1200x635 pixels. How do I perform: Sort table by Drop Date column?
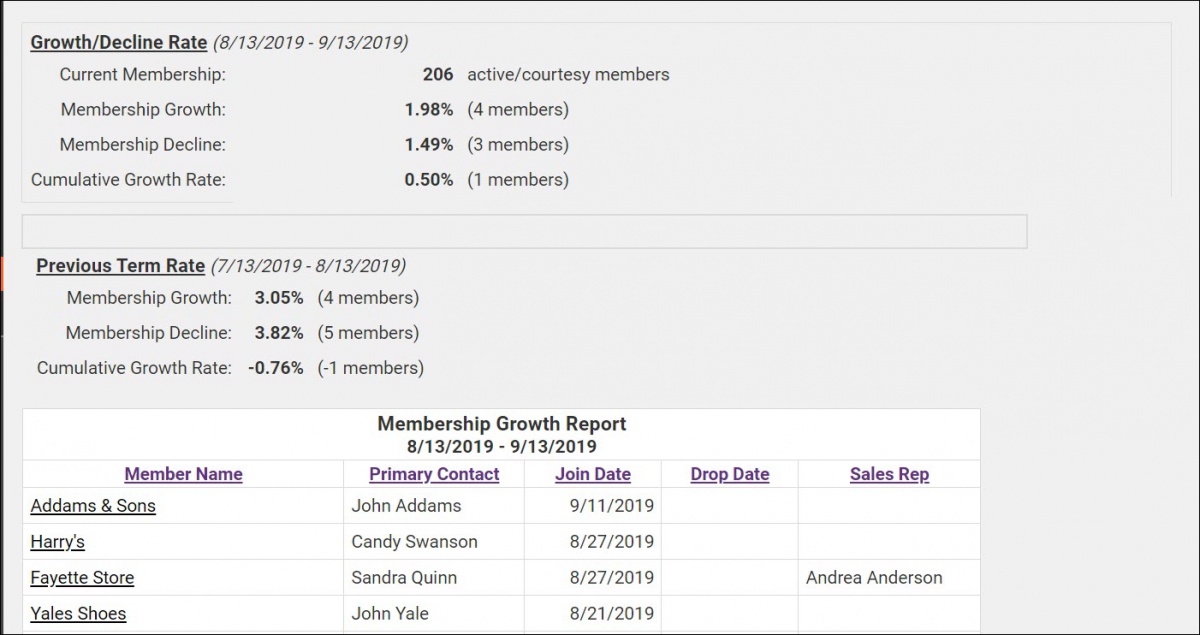coord(730,474)
